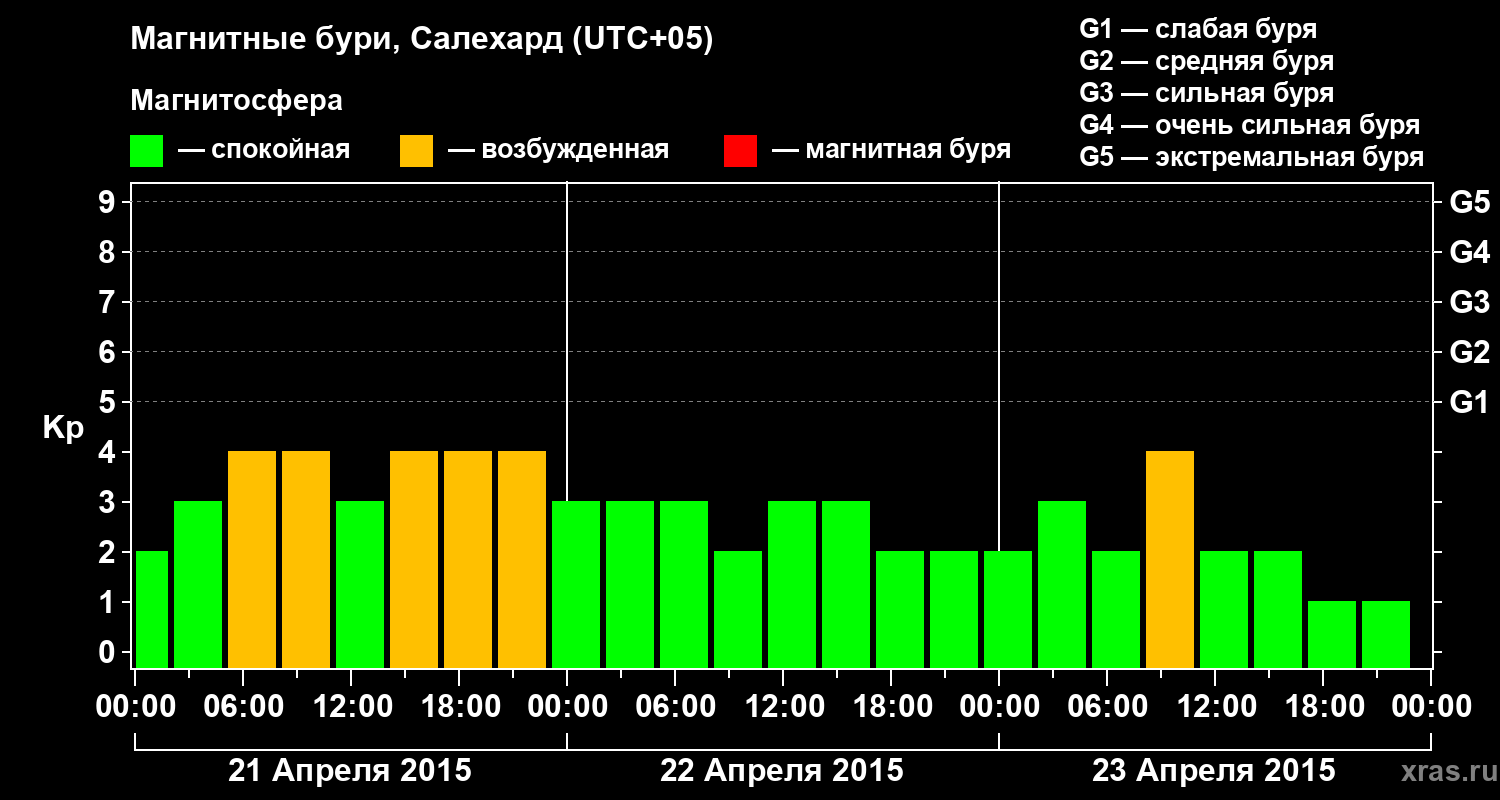The height and width of the screenshot is (800, 1500).
Task: Select the chart title 'Магнитные бури, Салехард (UTC+05)'
Action: [x=422, y=41]
